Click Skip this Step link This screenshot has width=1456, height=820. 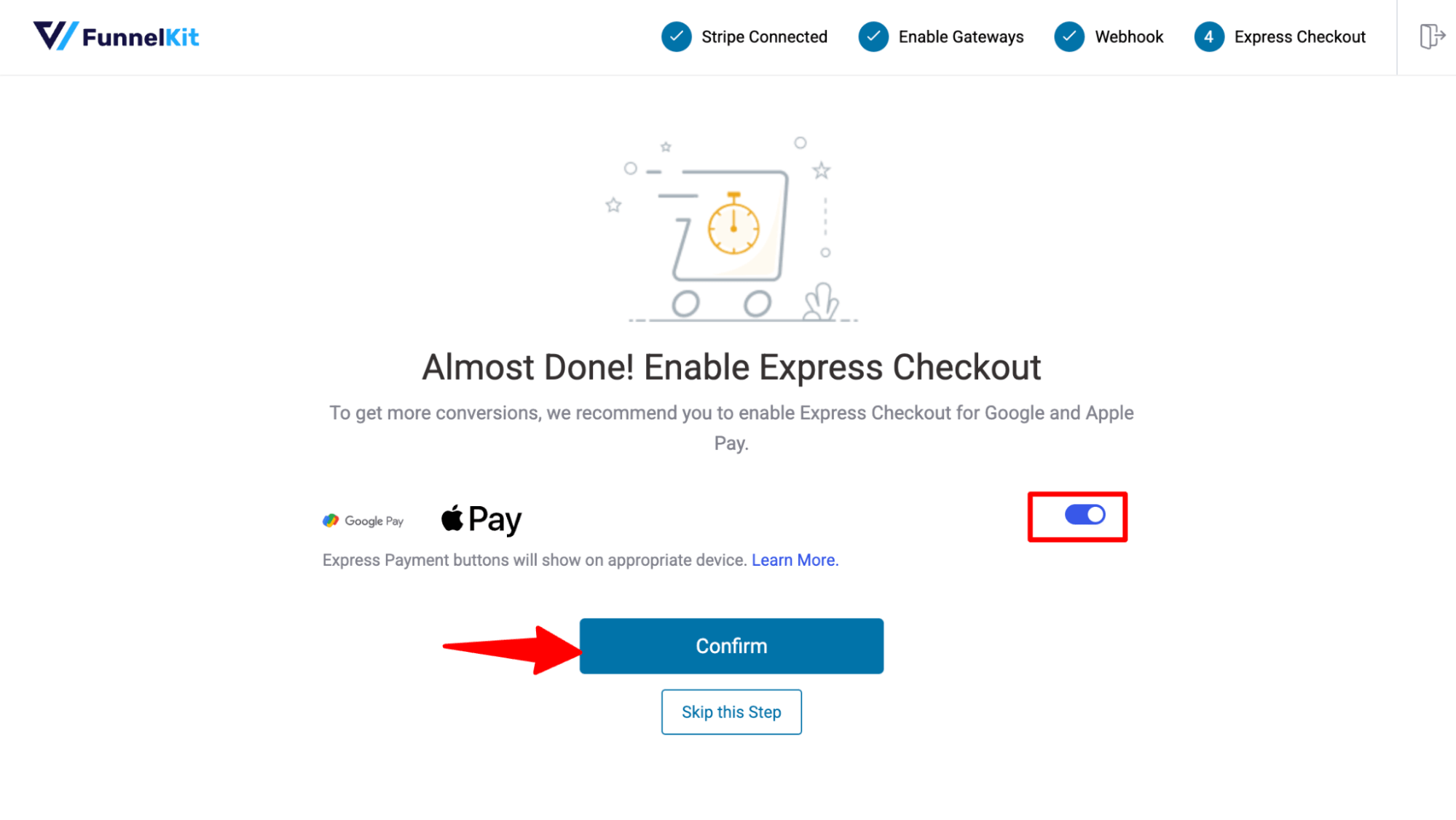pos(731,712)
